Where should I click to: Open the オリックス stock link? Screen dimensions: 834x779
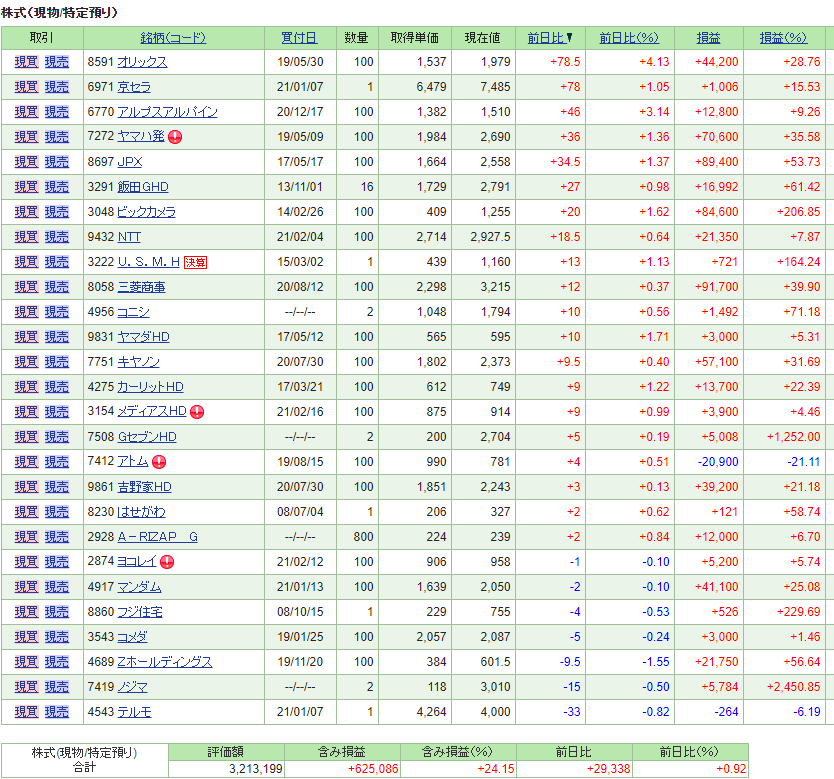click(142, 62)
